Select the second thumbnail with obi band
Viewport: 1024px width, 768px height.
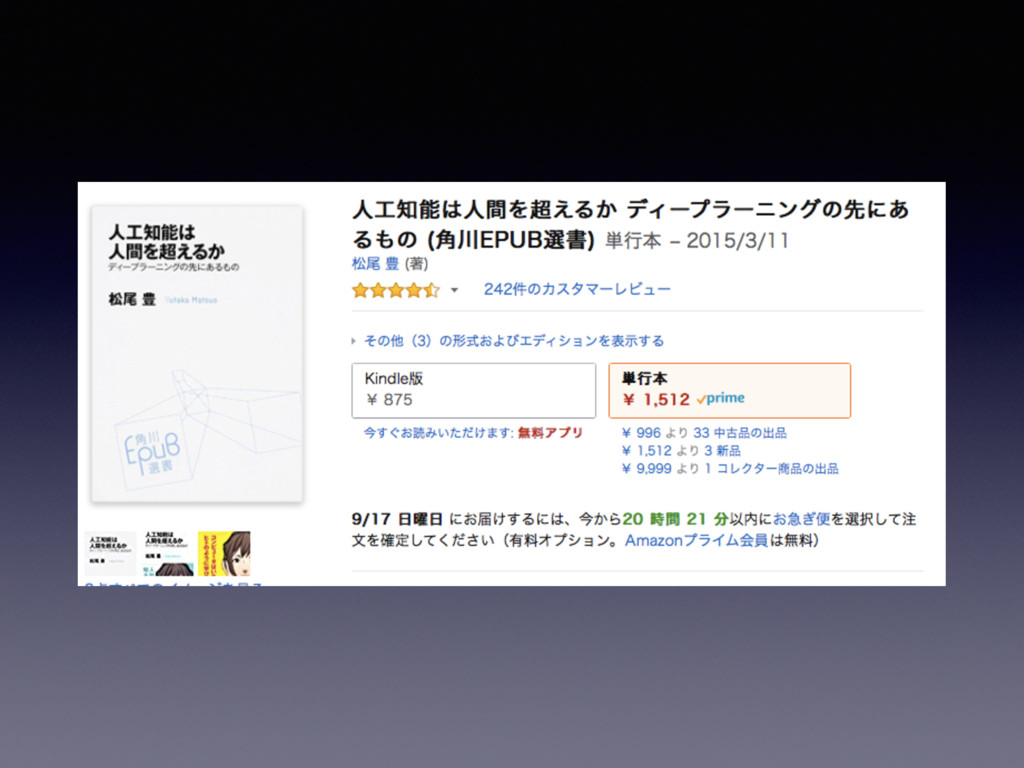click(x=168, y=553)
